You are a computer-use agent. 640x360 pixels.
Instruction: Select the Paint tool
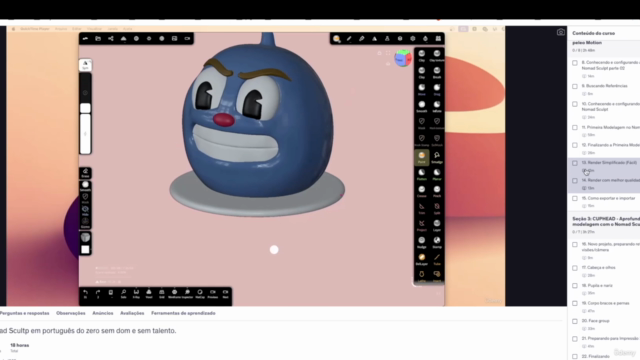click(x=422, y=158)
